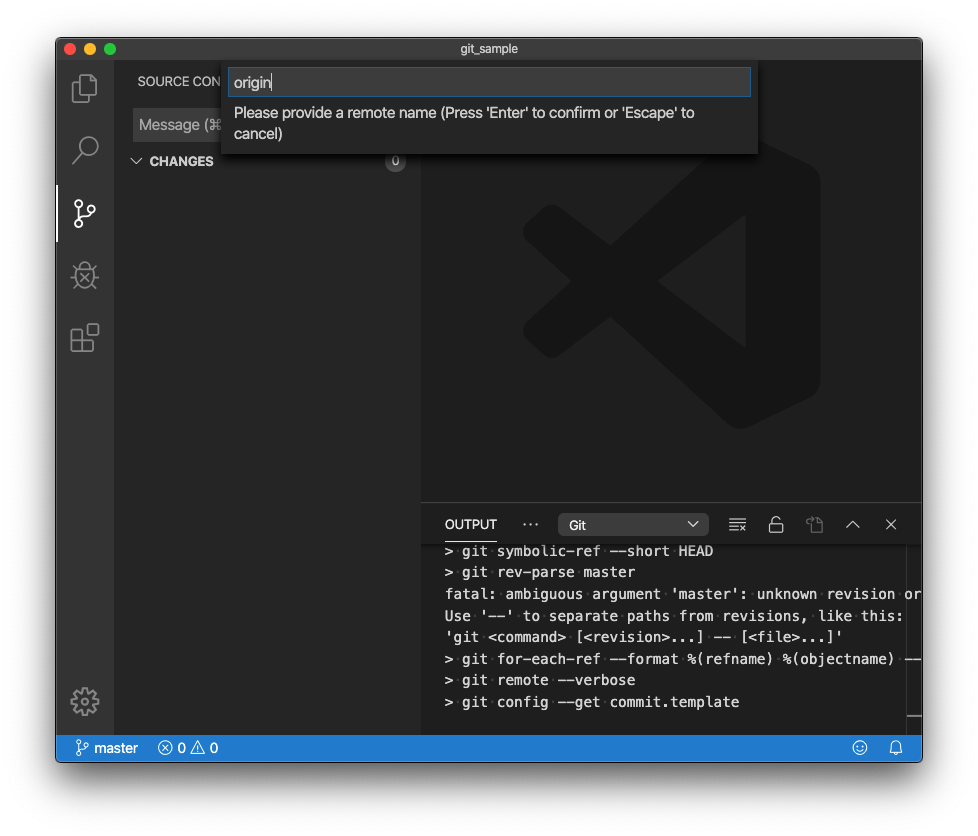Switch to the OUTPUT tab

click(x=471, y=525)
